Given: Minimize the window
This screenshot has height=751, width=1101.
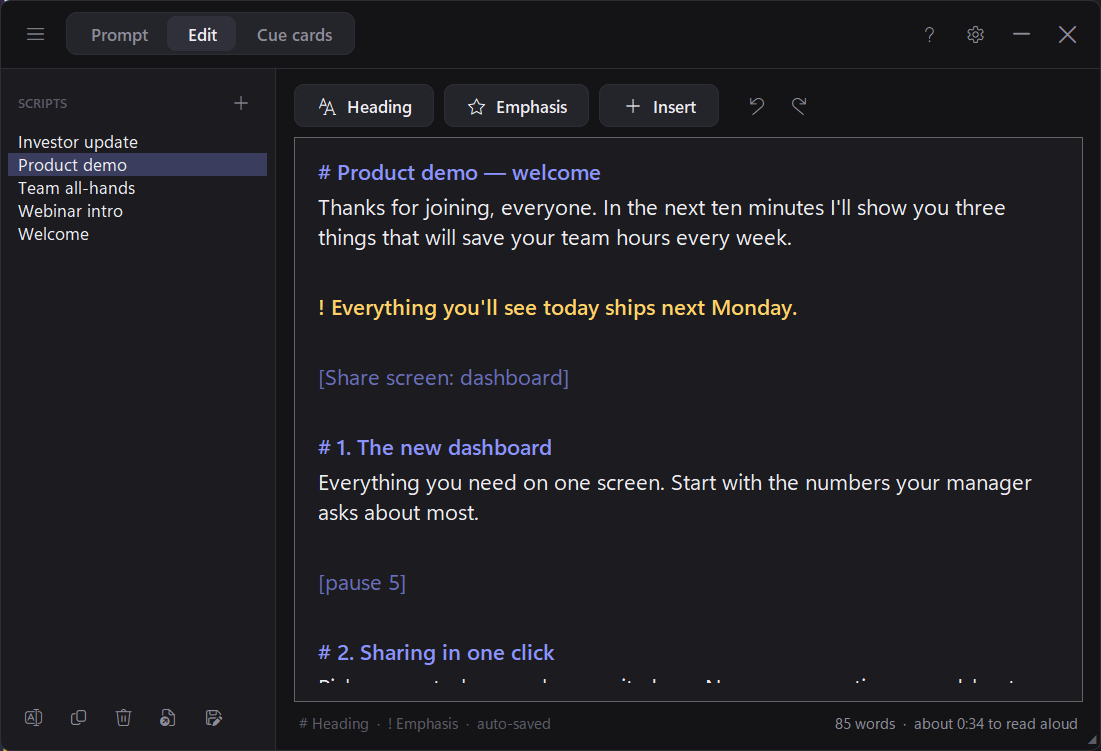Looking at the screenshot, I should [x=1022, y=34].
